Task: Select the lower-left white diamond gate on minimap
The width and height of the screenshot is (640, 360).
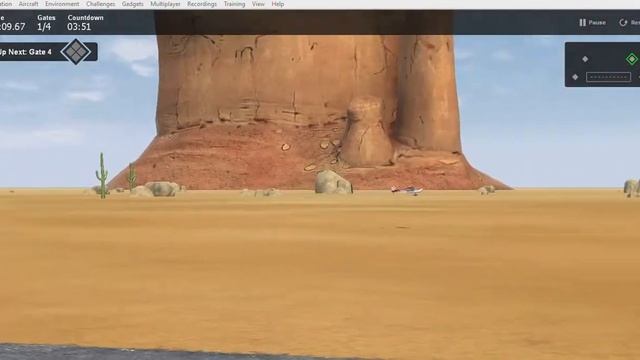Action: 575,77
